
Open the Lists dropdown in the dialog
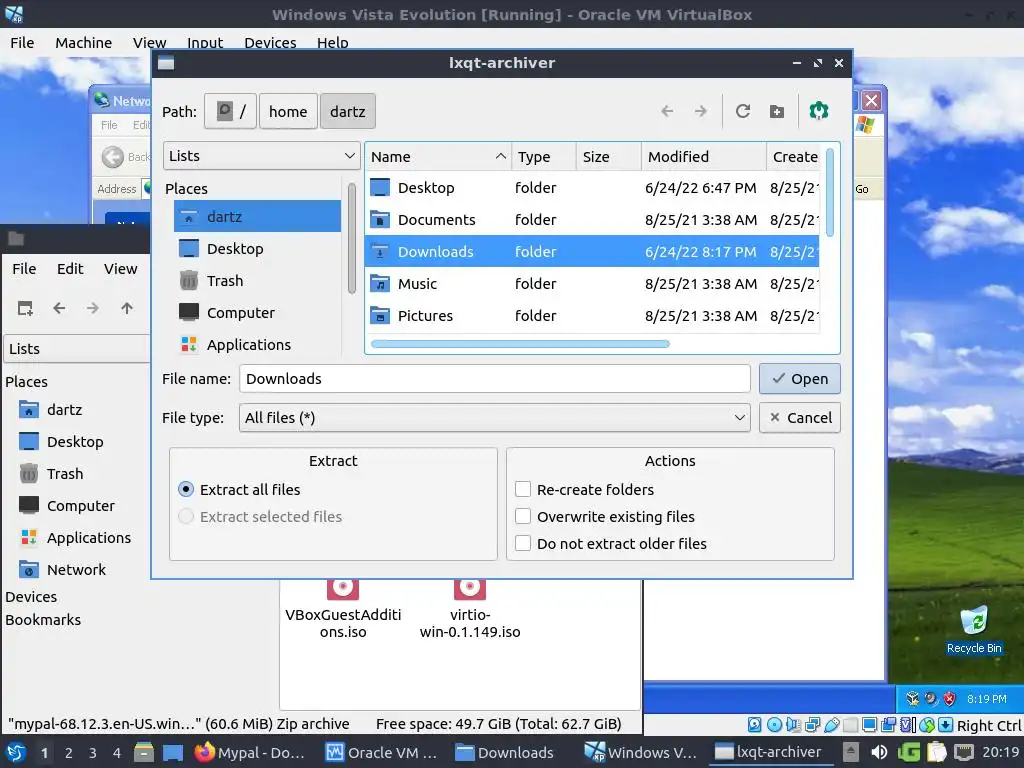click(261, 156)
